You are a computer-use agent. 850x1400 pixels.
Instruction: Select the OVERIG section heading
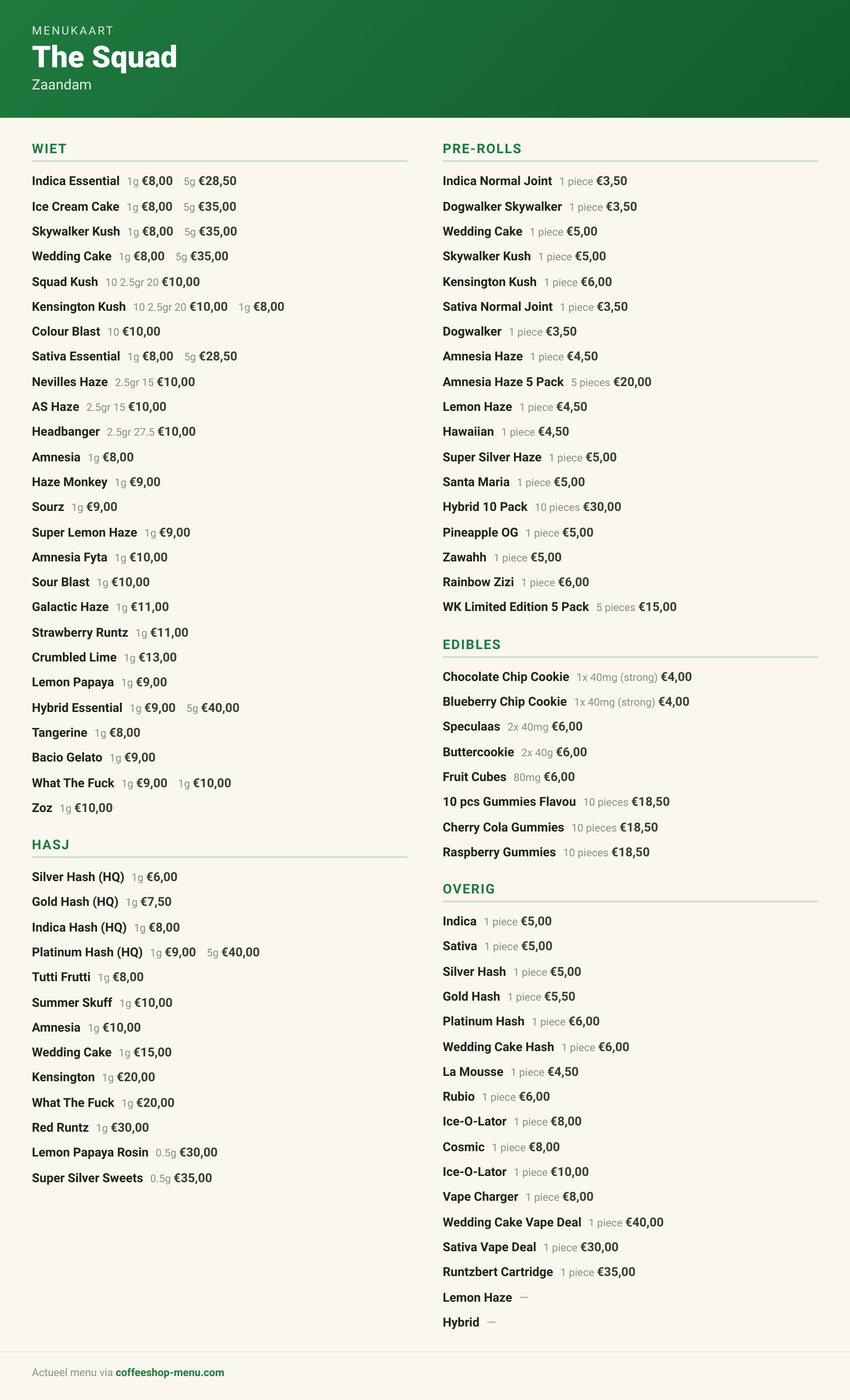(469, 889)
